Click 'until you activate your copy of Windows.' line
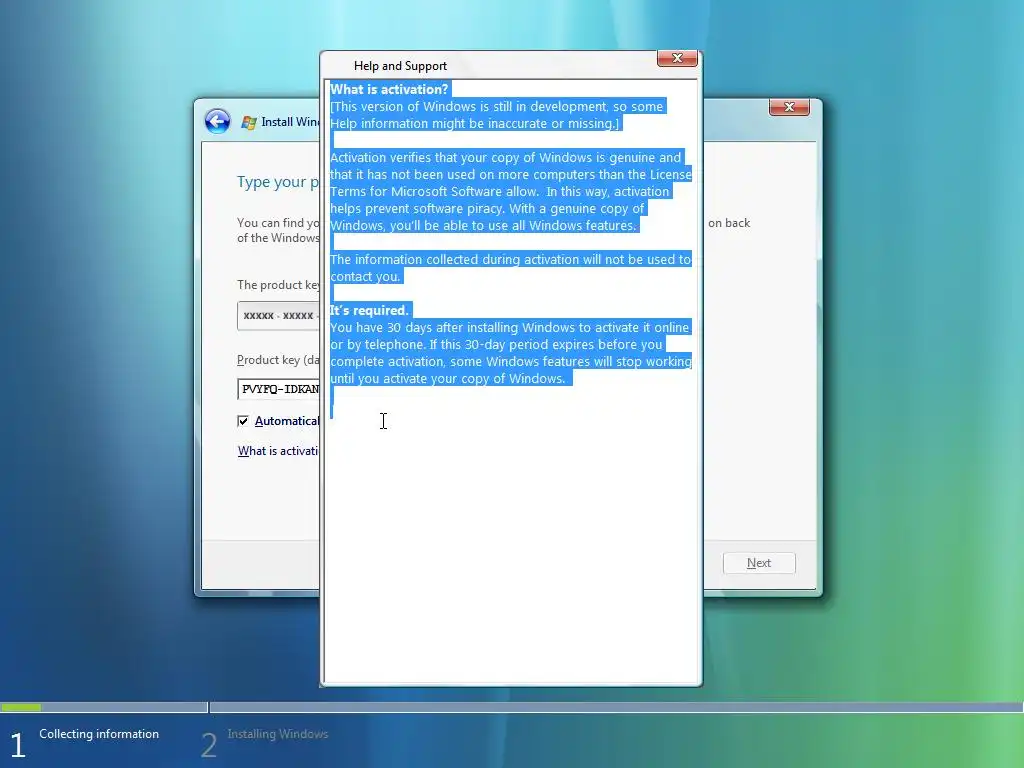 (448, 378)
